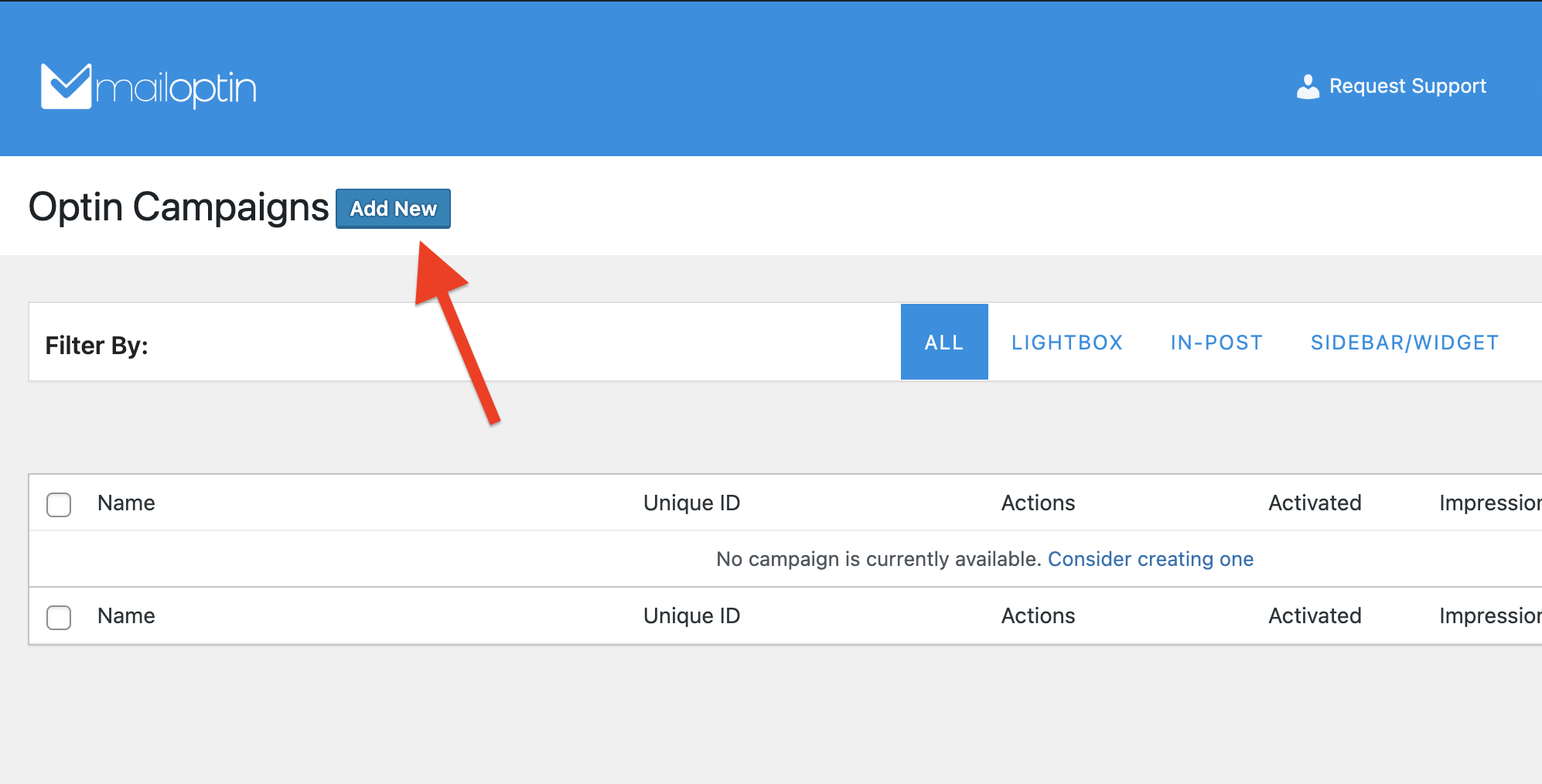Click the Optin Campaigns page heading
The image size is (1542, 784).
(x=179, y=208)
